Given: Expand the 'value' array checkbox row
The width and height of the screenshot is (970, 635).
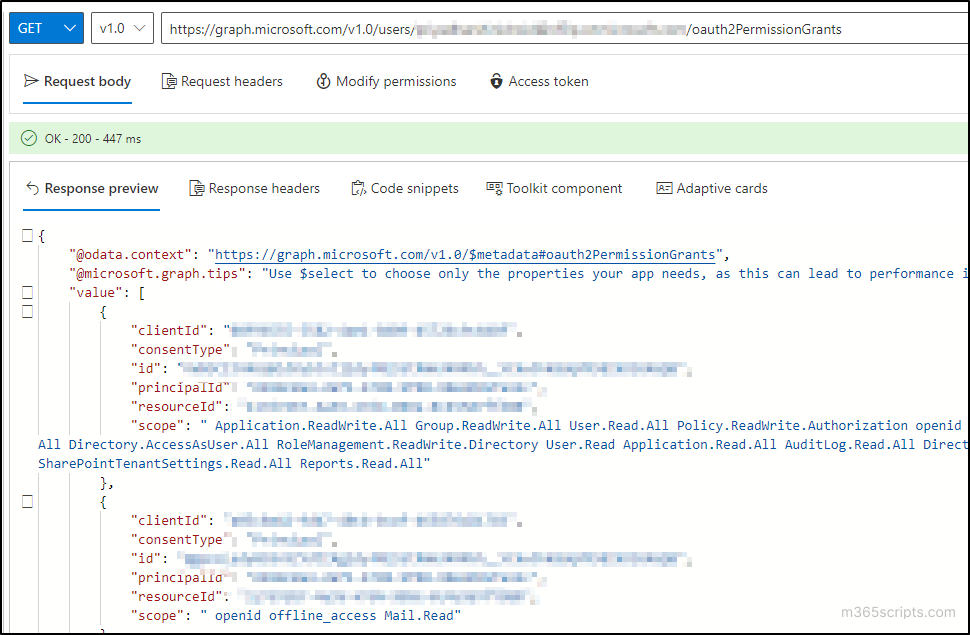Looking at the screenshot, I should 27,292.
